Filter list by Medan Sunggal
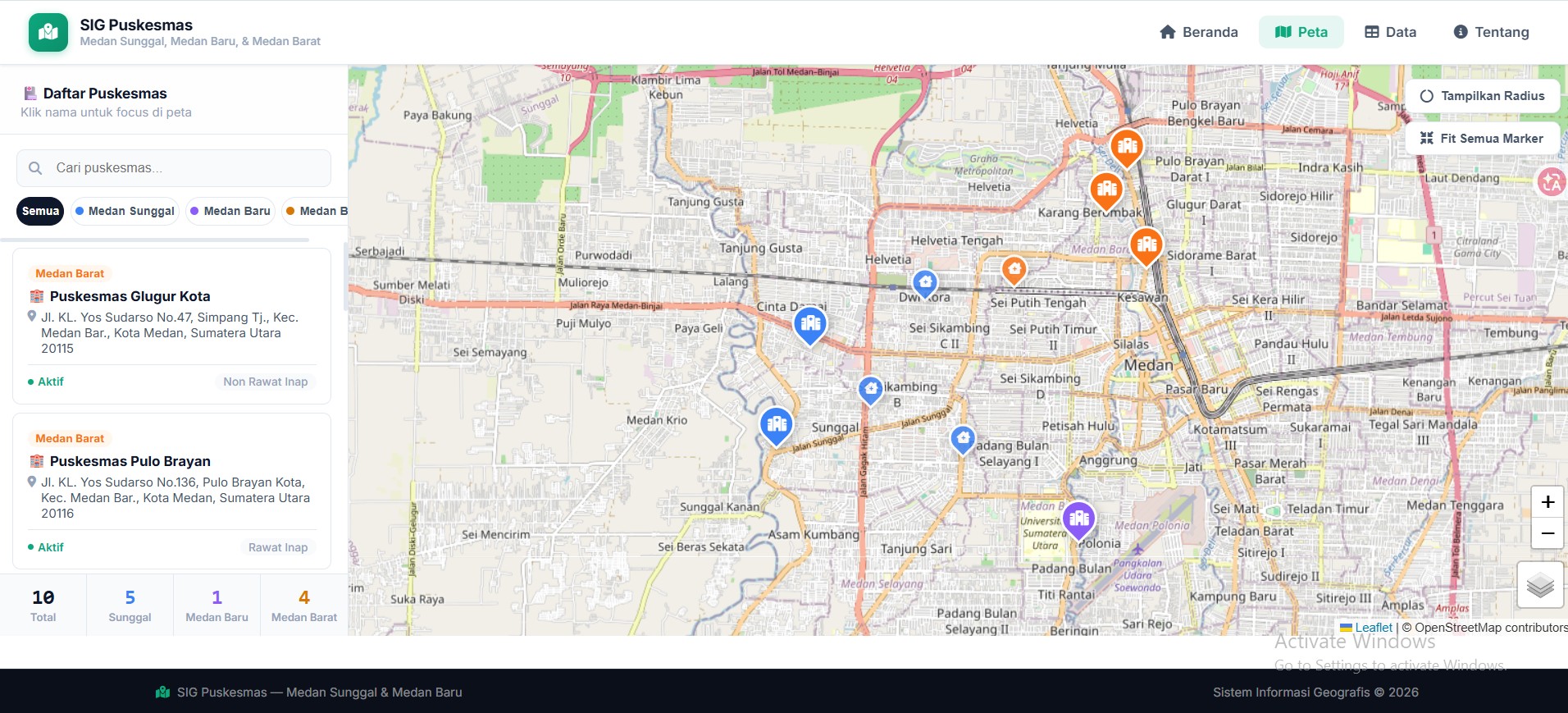The height and width of the screenshot is (713, 1568). (125, 211)
